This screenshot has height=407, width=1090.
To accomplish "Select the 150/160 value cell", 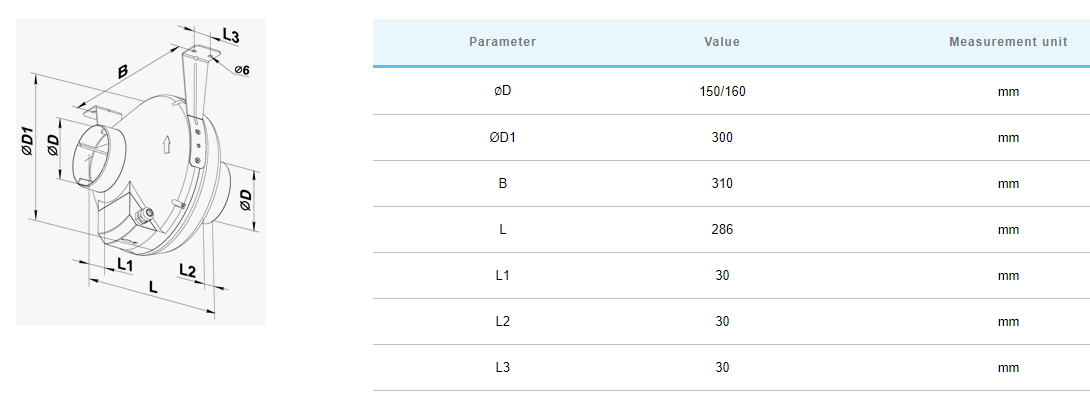I will (x=722, y=91).
